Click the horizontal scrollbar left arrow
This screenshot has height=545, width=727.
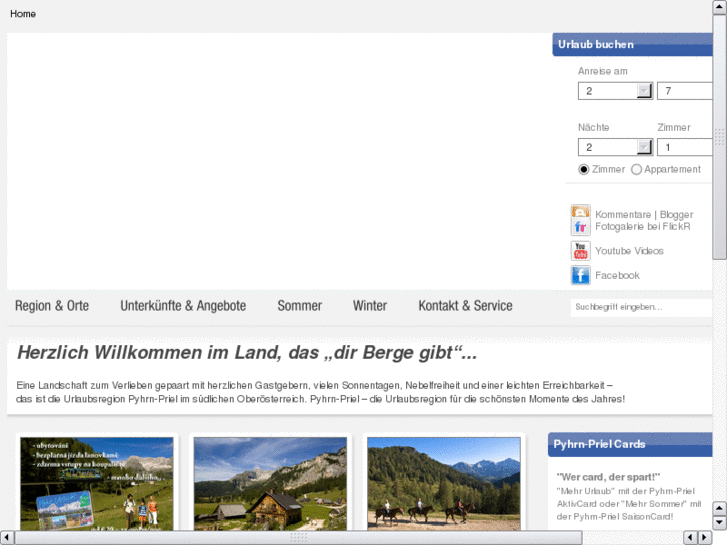[x=6, y=538]
